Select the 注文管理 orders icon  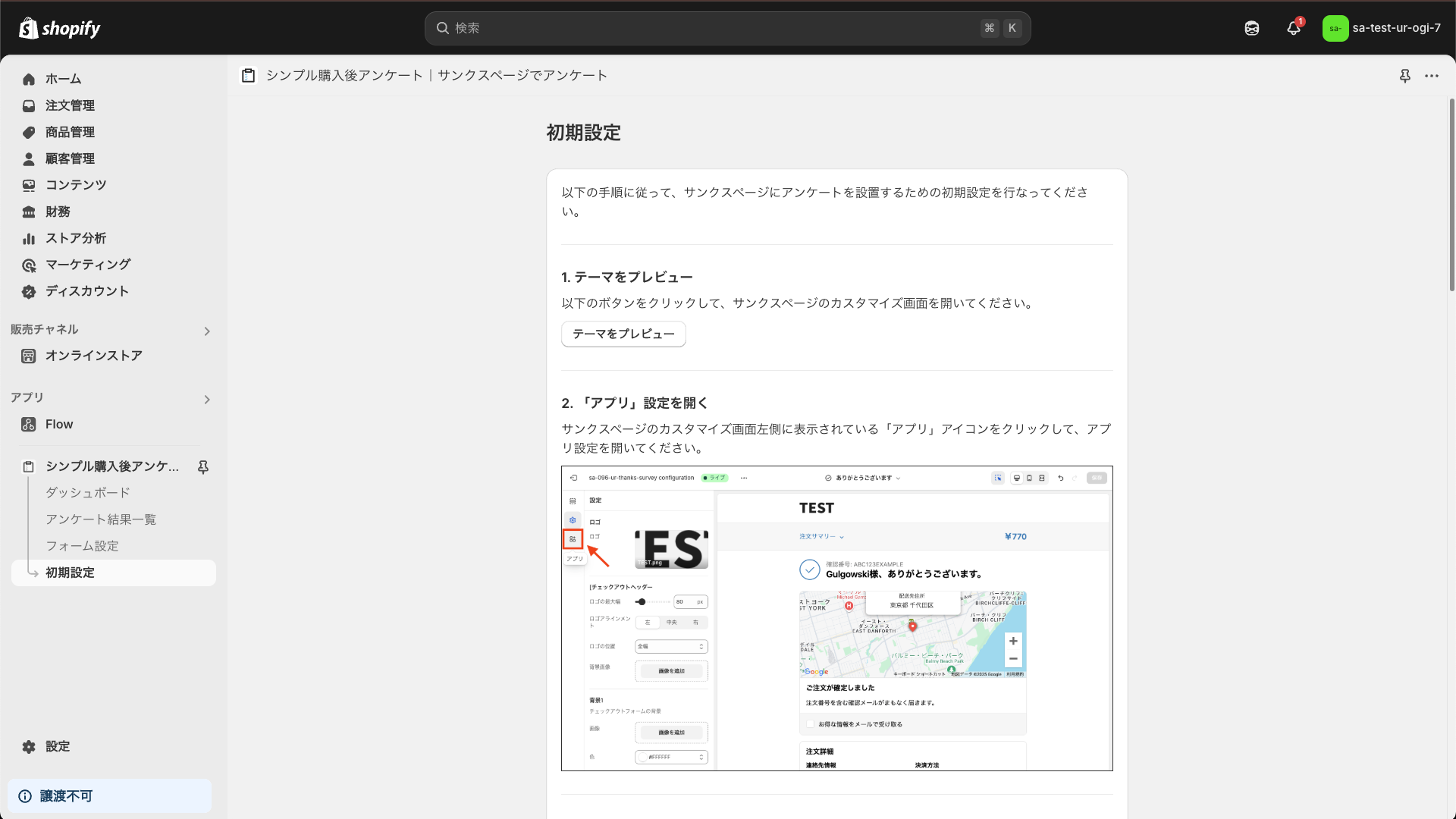coord(28,105)
